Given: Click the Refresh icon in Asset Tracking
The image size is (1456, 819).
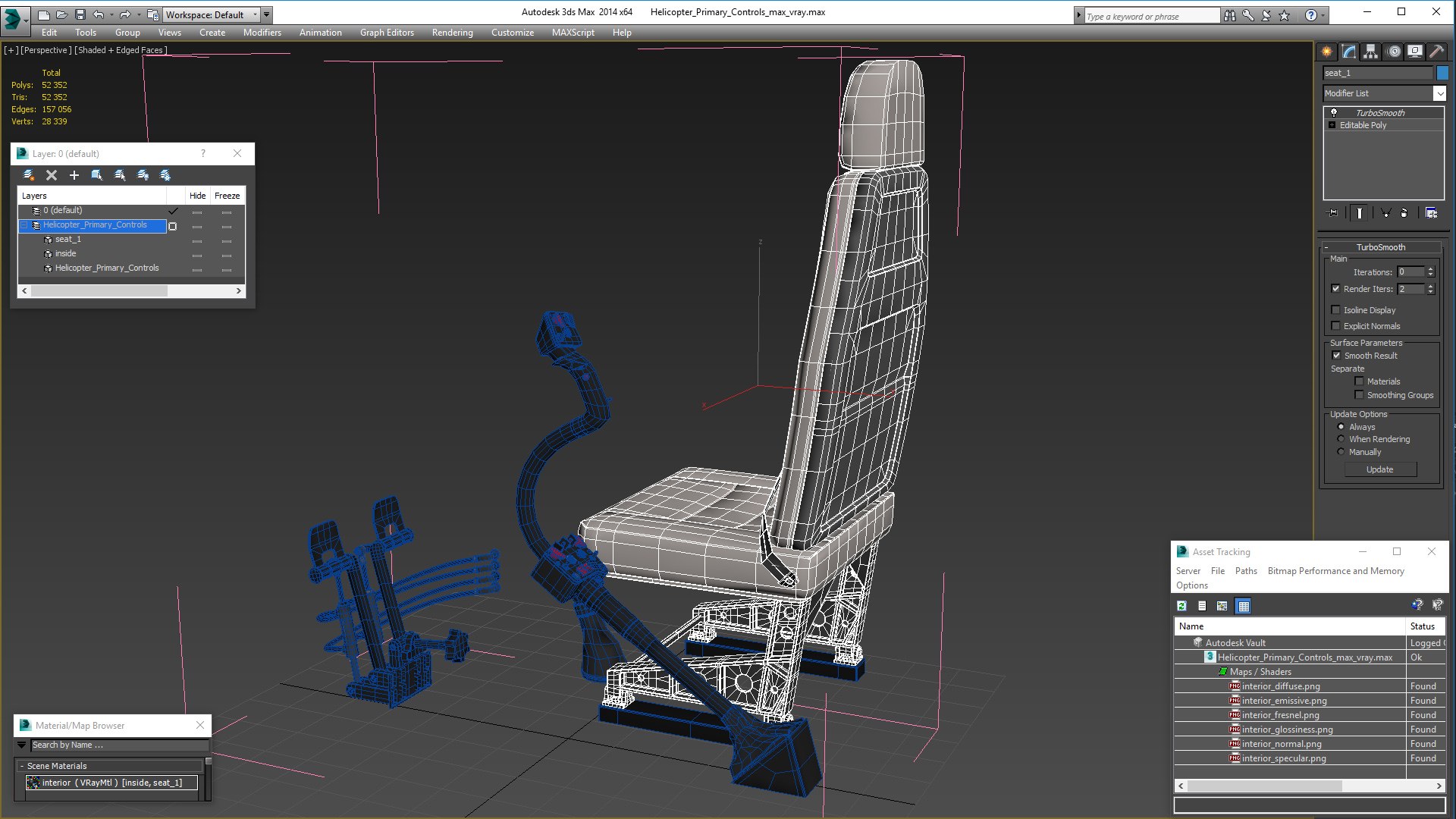Looking at the screenshot, I should point(1181,606).
